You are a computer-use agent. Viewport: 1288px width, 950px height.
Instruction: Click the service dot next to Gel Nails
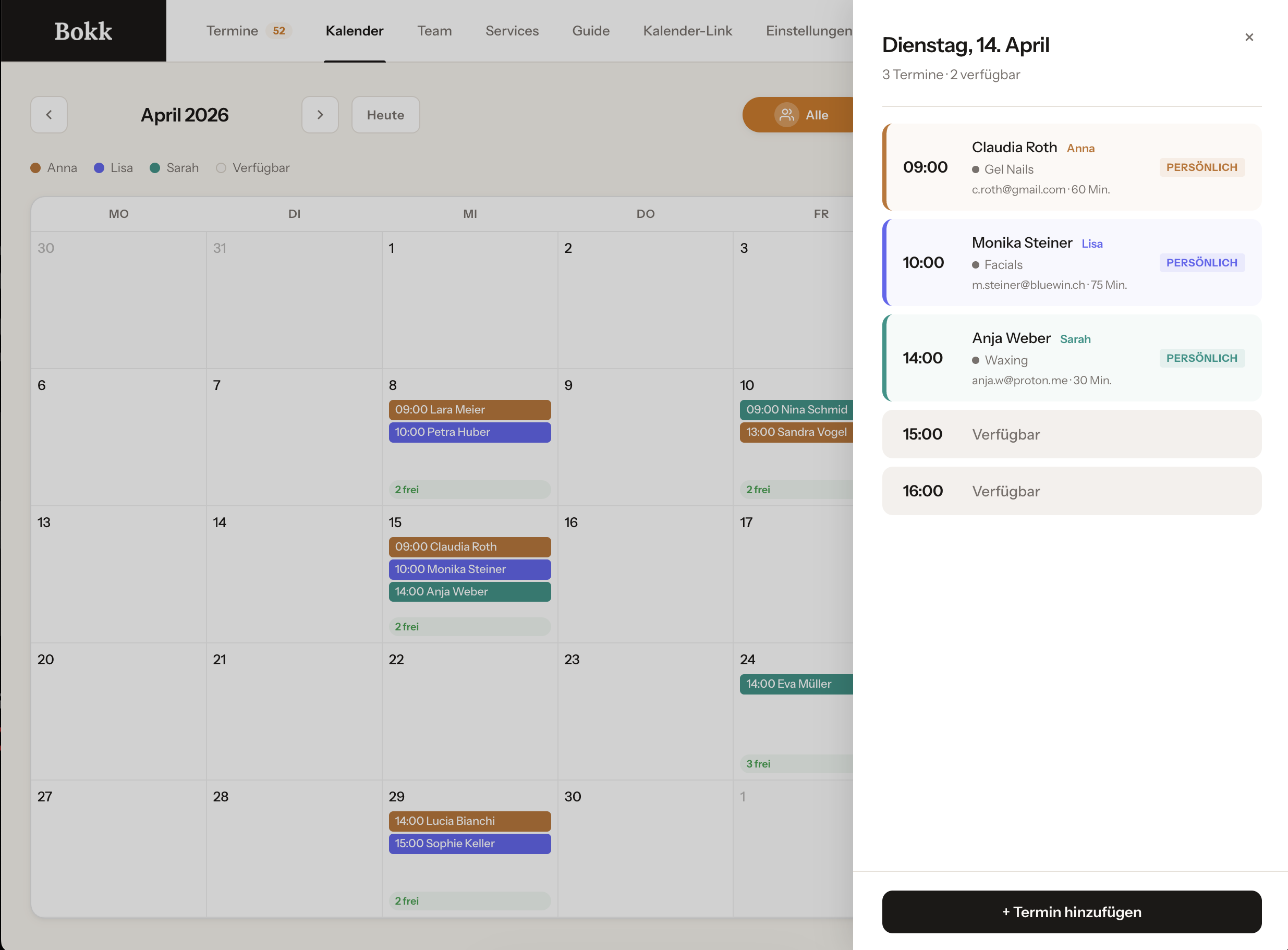pos(976,169)
